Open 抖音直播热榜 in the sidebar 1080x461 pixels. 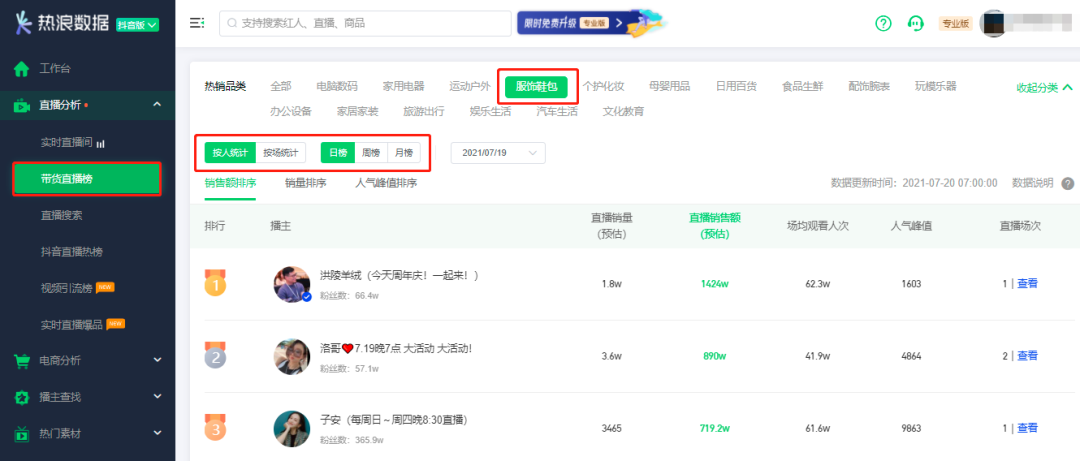(72, 252)
